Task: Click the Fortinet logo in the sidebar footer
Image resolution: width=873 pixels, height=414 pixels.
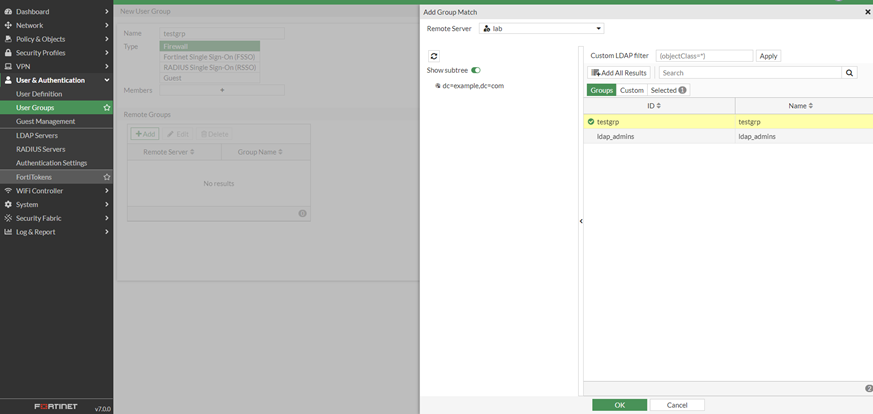Action: tap(56, 406)
